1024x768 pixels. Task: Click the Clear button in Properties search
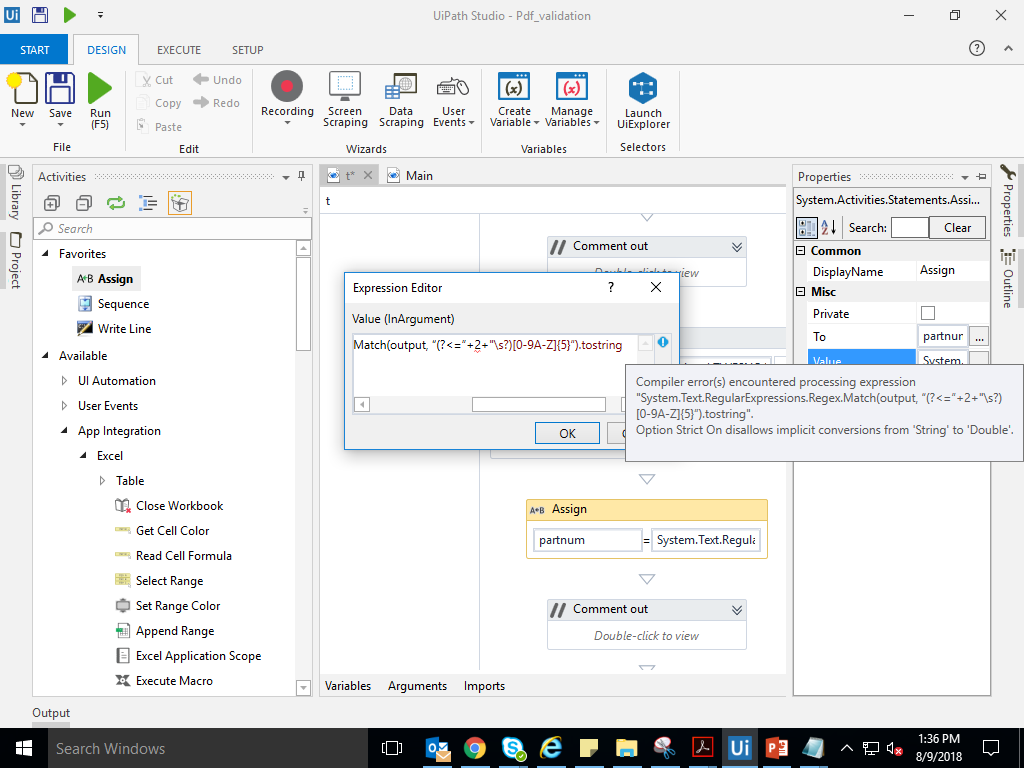957,227
